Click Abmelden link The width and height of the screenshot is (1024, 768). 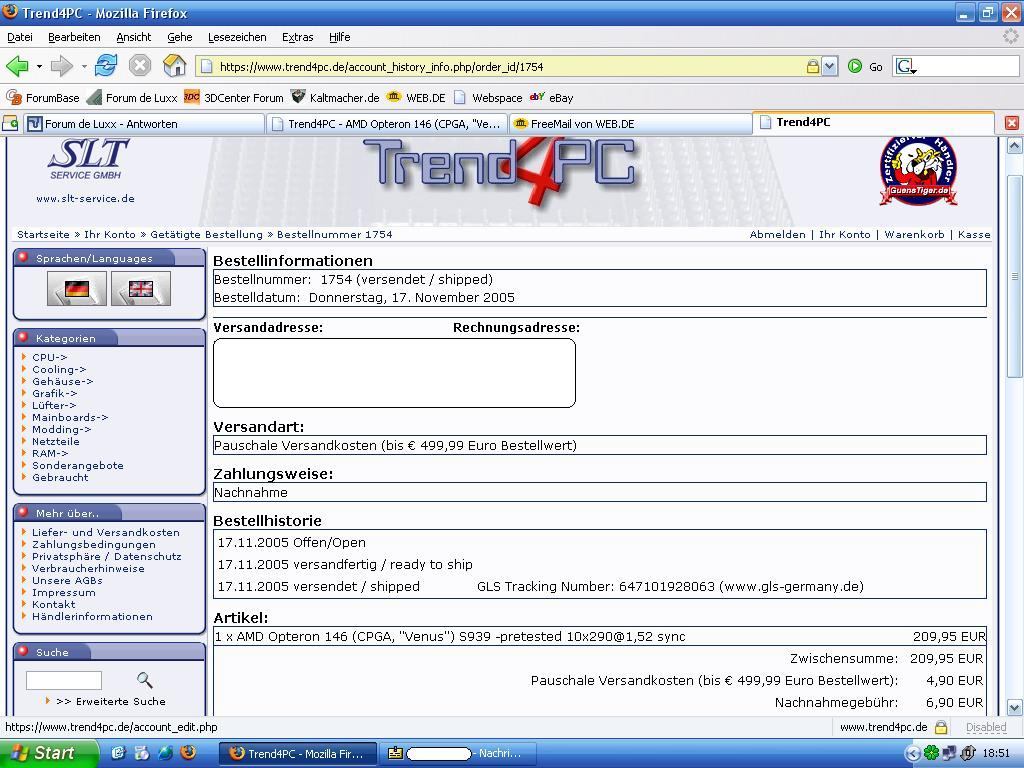[x=777, y=234]
